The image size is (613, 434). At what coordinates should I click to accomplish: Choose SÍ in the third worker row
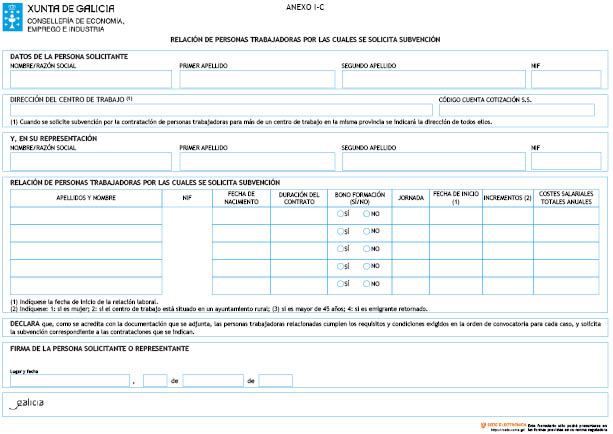[x=342, y=248]
